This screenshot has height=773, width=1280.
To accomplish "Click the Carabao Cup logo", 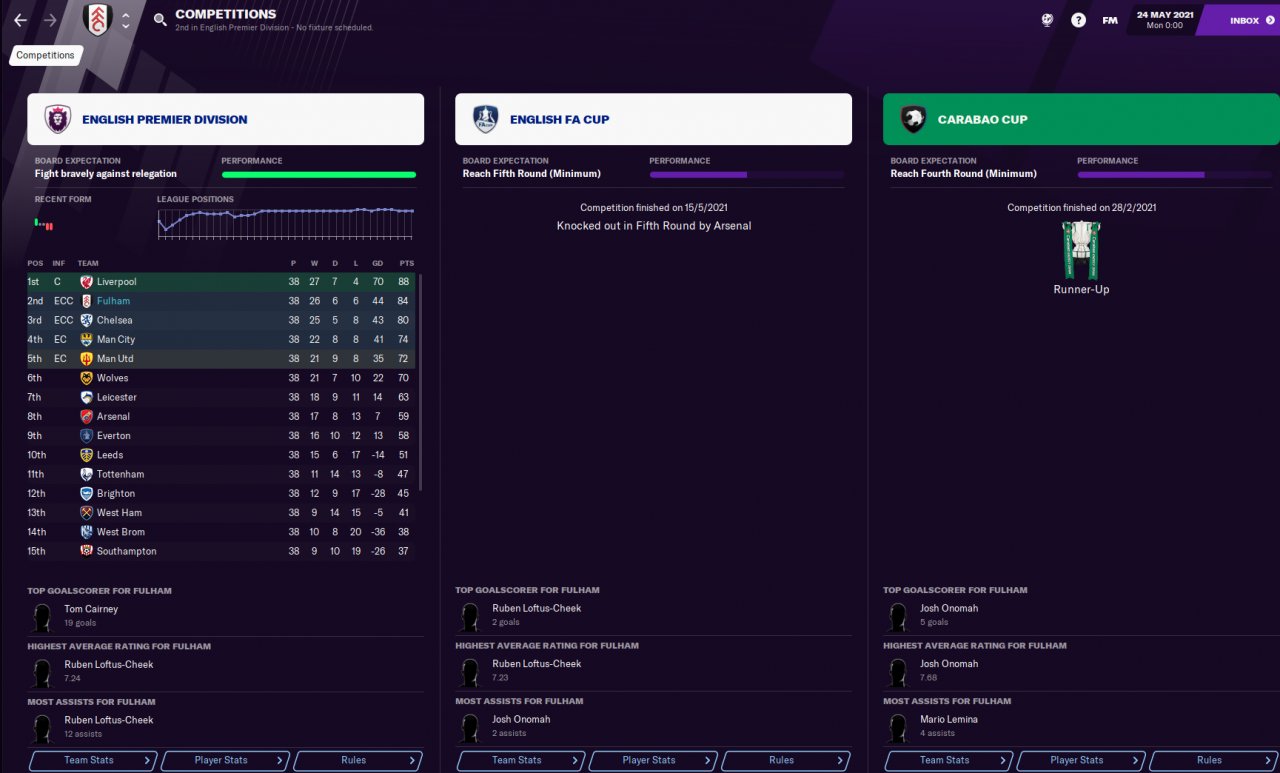I will coord(913,120).
